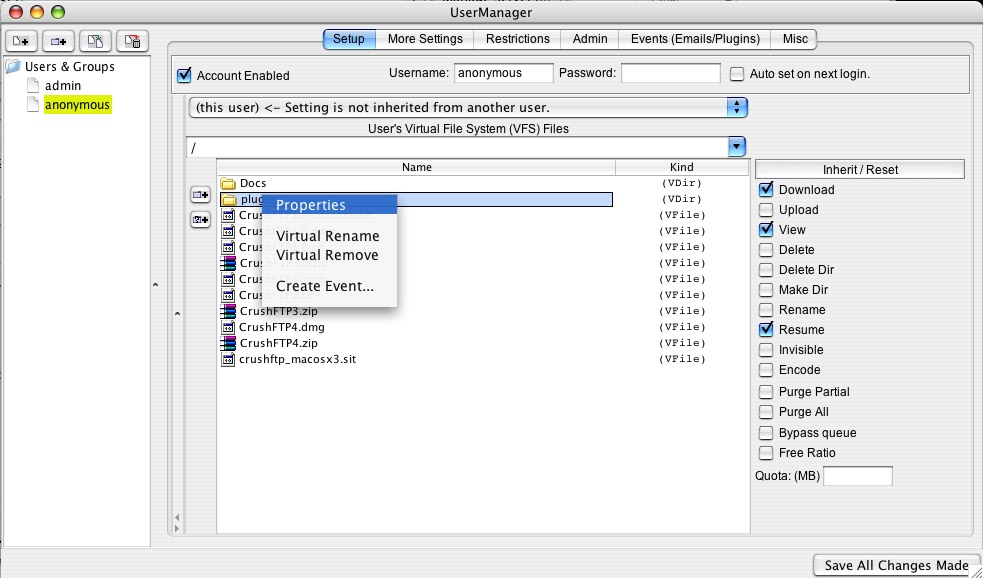Switch to the Restrictions tab
This screenshot has width=983, height=578.
pos(517,39)
